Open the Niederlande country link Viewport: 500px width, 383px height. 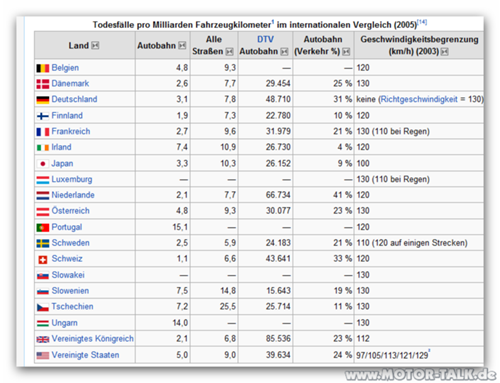coord(73,195)
